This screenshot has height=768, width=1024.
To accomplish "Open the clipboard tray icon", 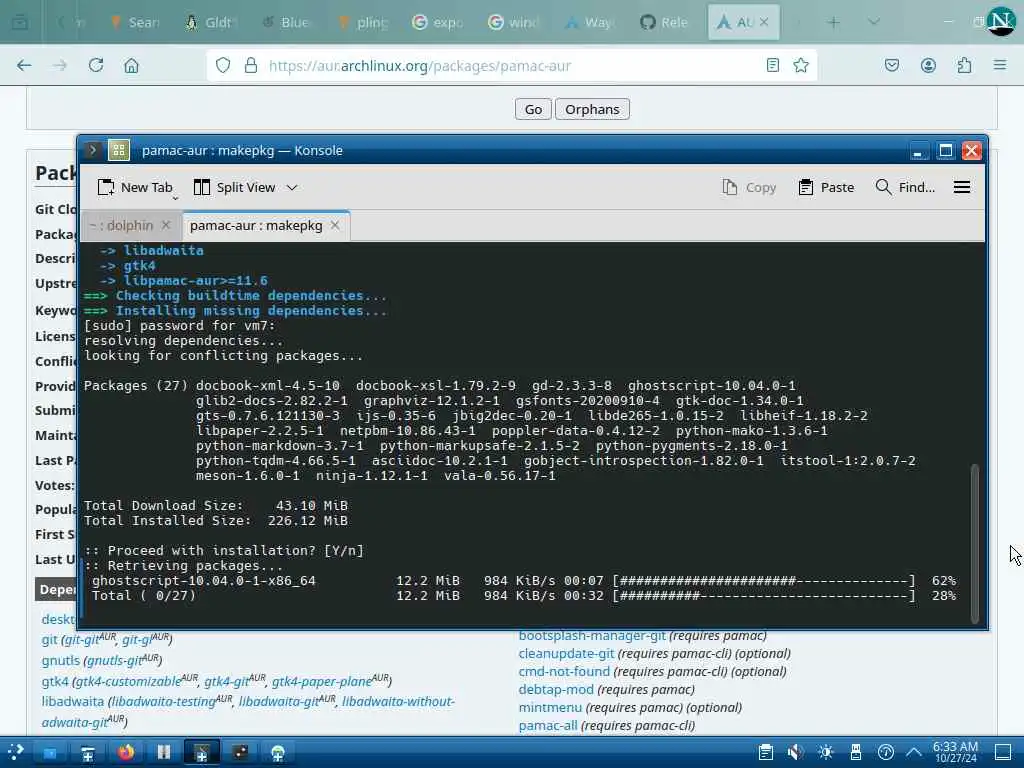I will [x=766, y=752].
